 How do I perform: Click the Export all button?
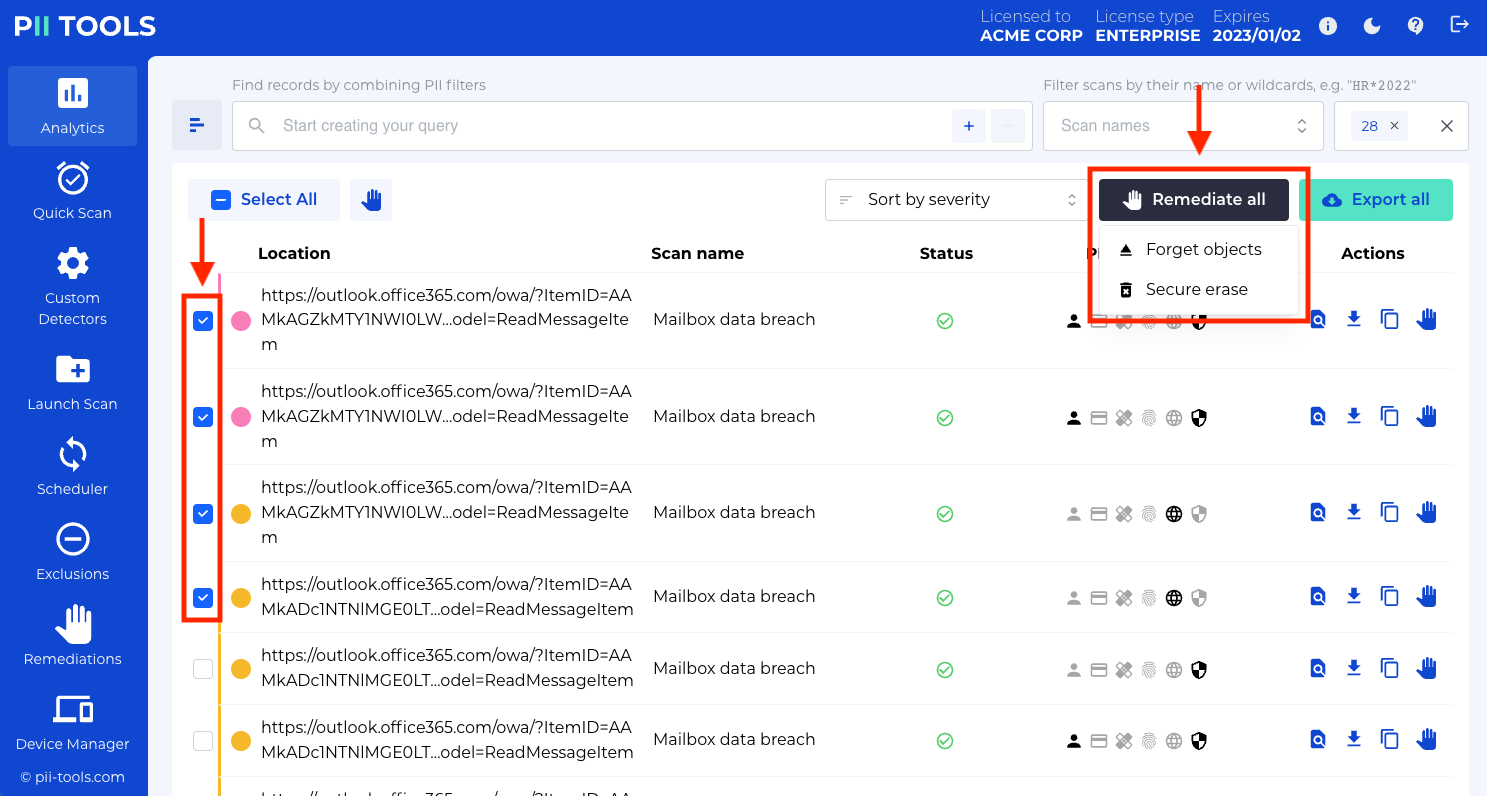tap(1376, 200)
